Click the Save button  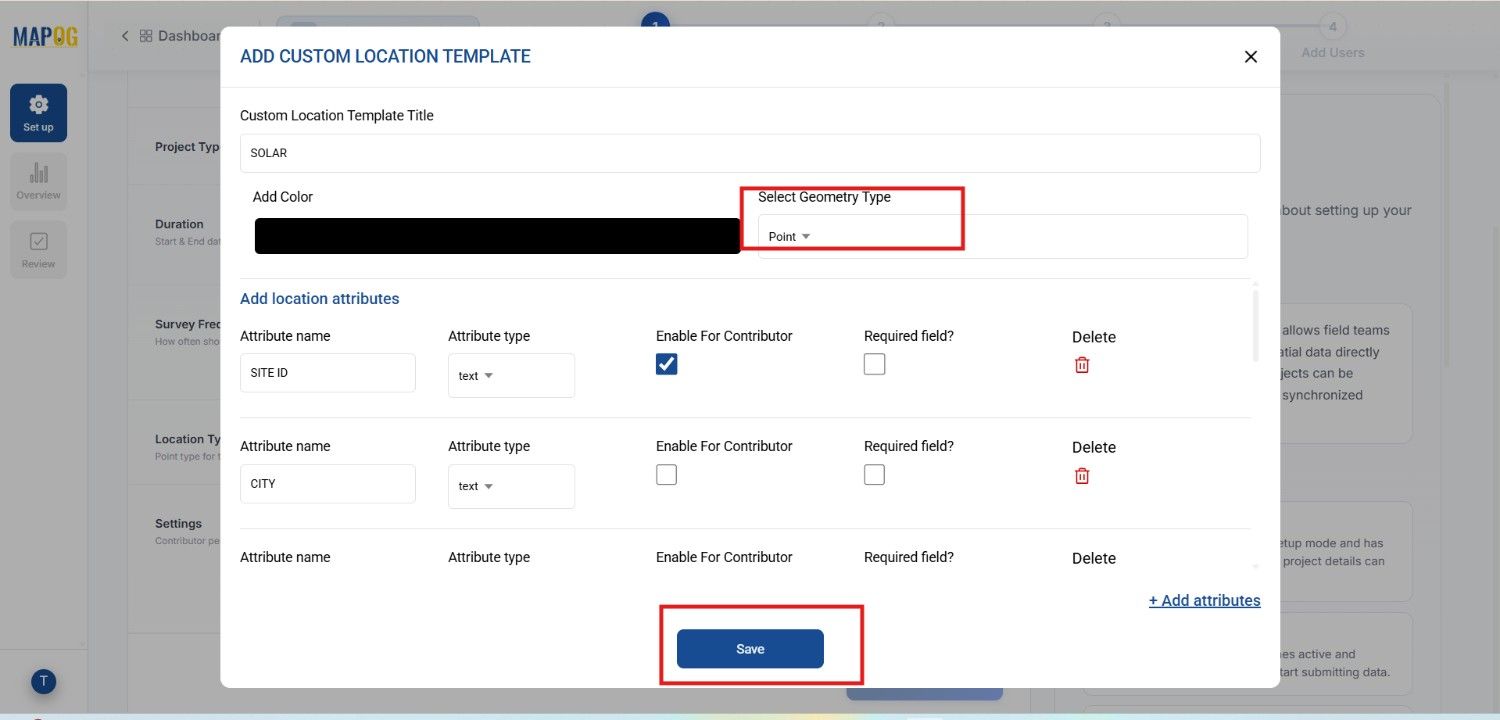[750, 649]
